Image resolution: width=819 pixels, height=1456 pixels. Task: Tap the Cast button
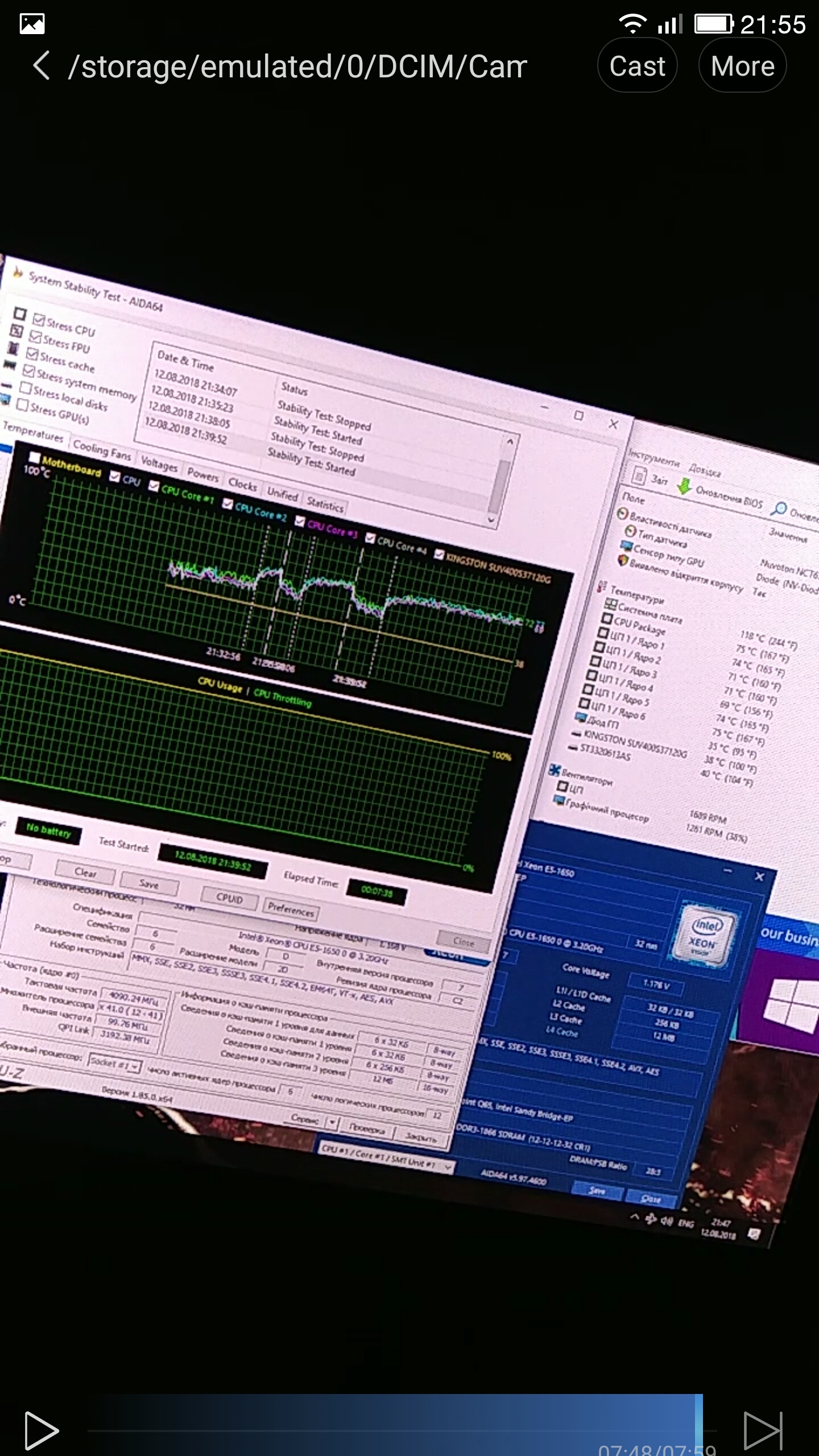coord(637,66)
